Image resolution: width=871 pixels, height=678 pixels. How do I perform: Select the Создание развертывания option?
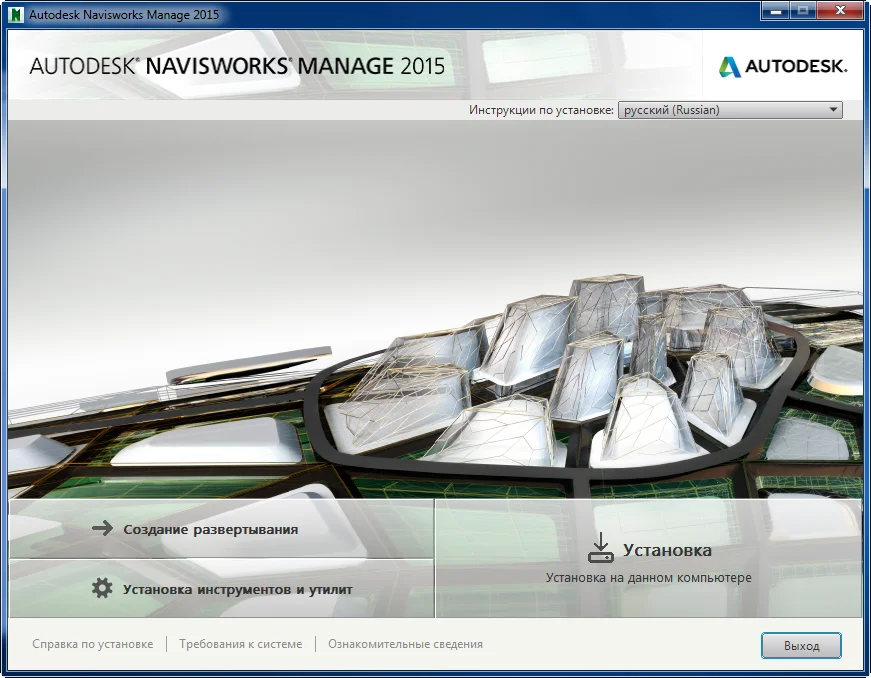point(210,529)
